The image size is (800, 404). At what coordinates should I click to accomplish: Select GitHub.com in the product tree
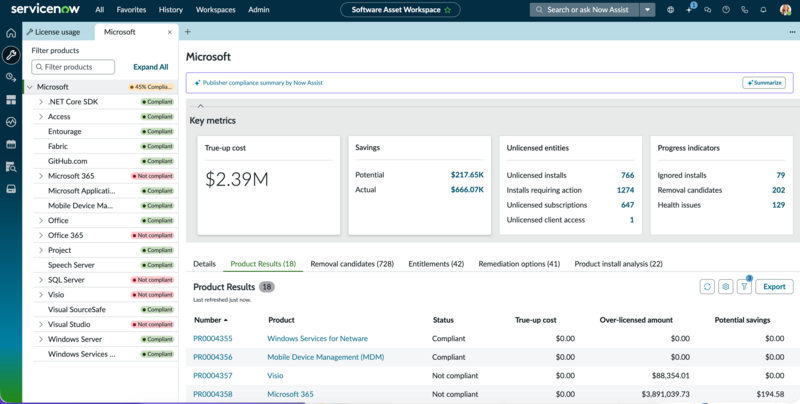pyautogui.click(x=67, y=161)
